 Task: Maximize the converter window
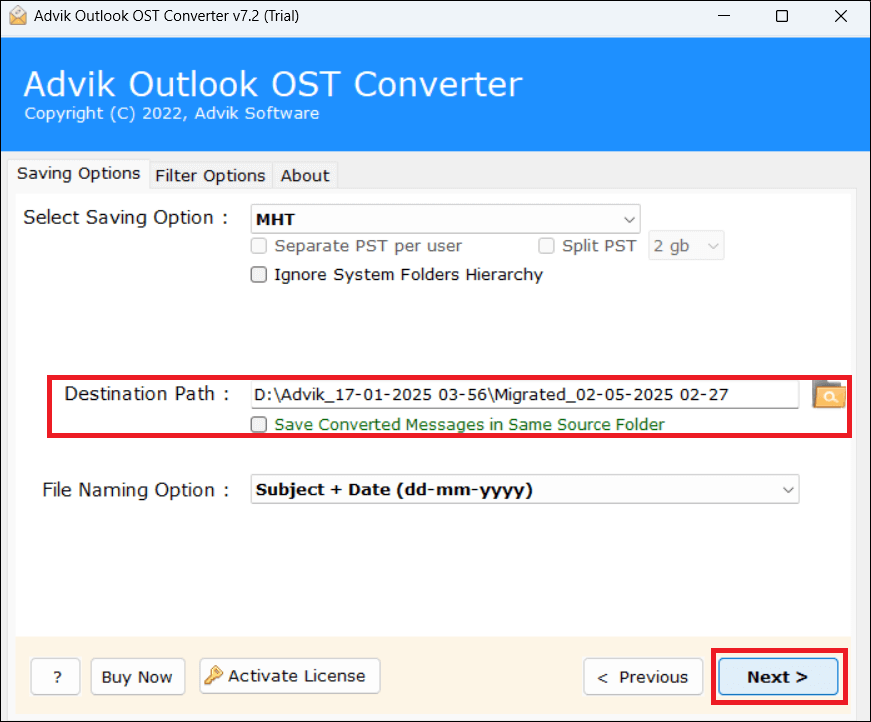pyautogui.click(x=782, y=16)
